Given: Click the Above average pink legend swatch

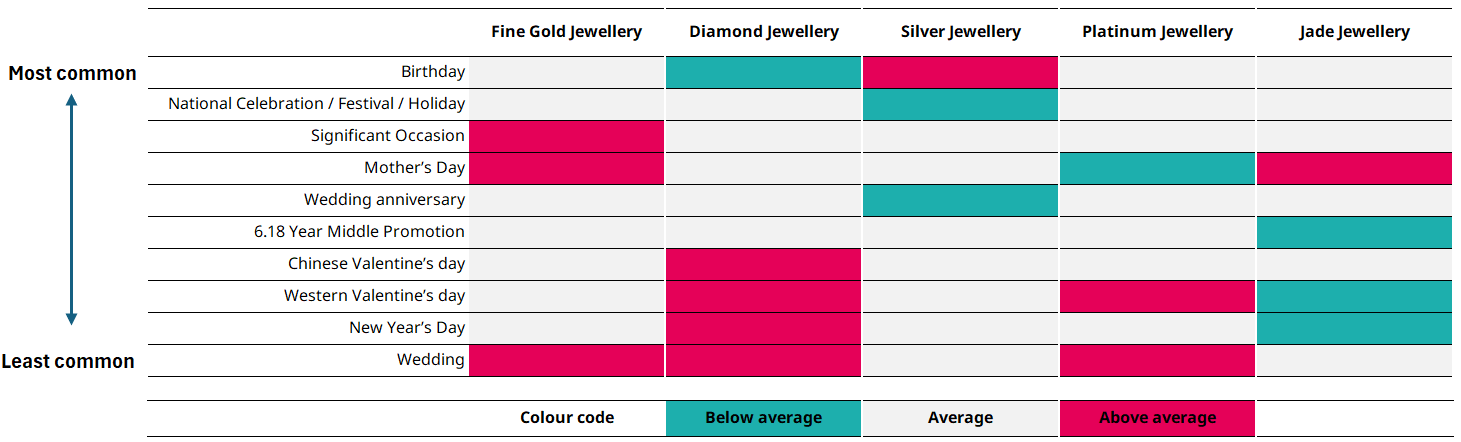Looking at the screenshot, I should pyautogui.click(x=1157, y=418).
